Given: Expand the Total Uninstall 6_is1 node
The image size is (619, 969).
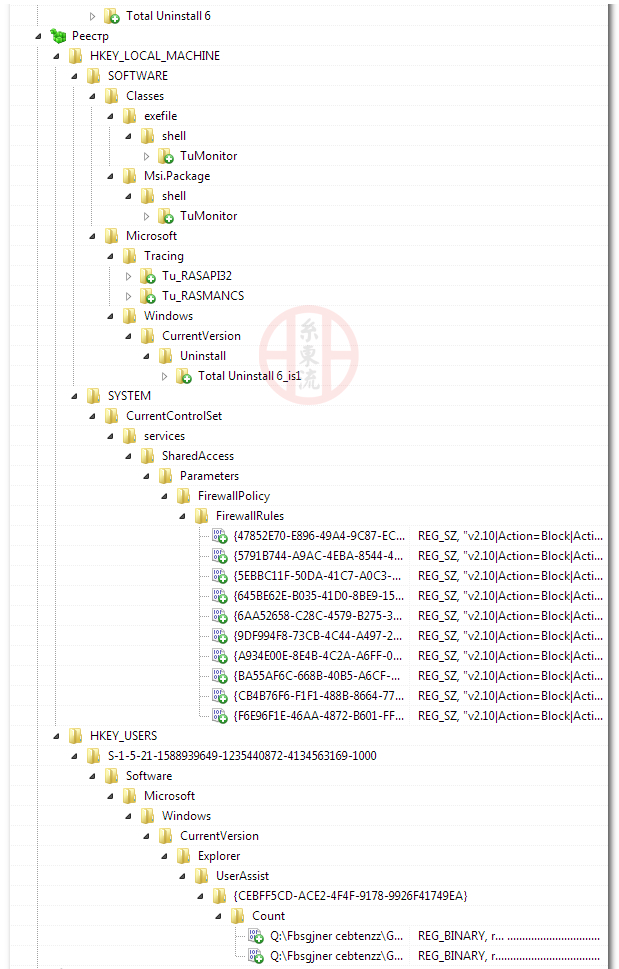Looking at the screenshot, I should [164, 376].
